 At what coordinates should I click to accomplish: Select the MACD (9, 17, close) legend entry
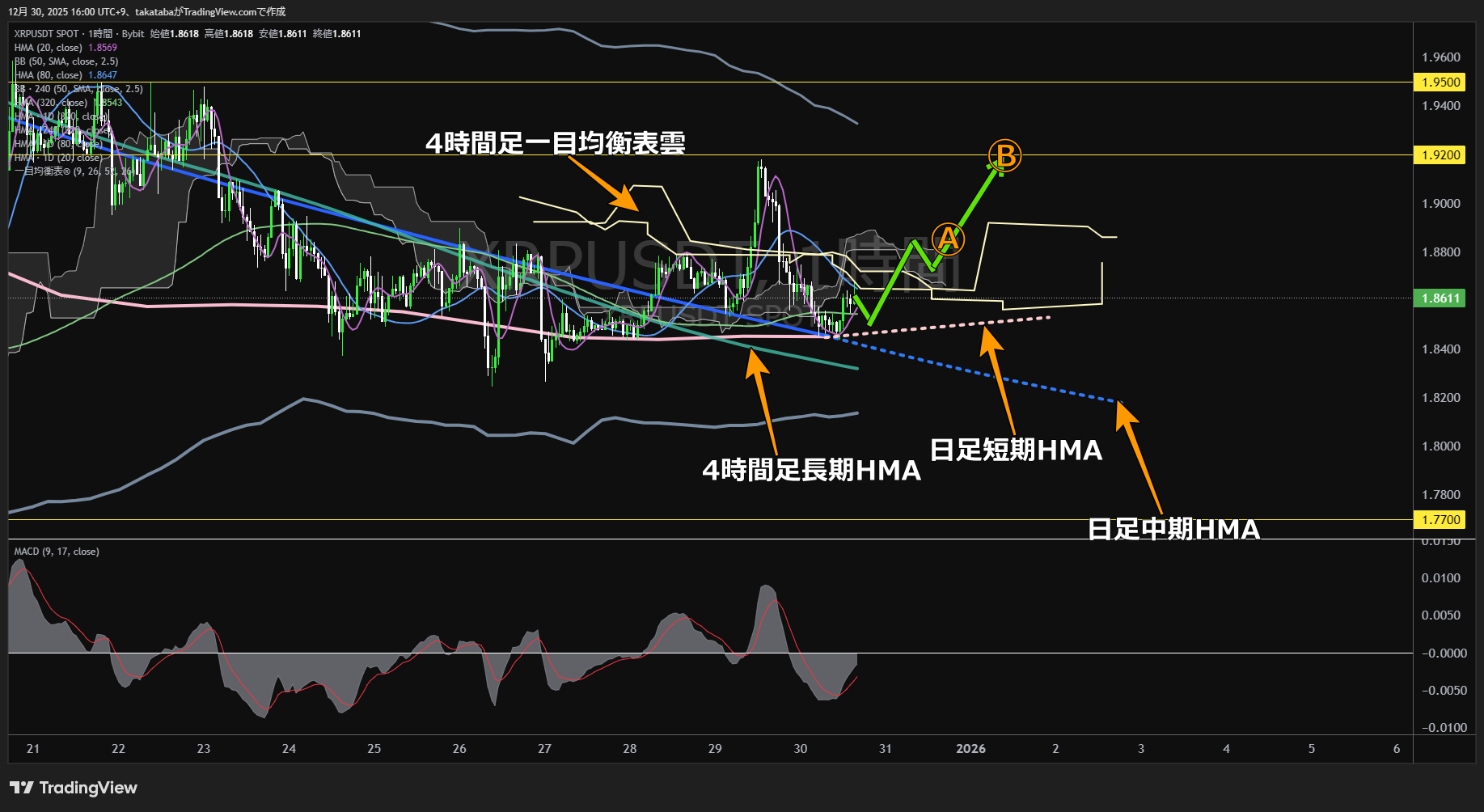click(56, 551)
